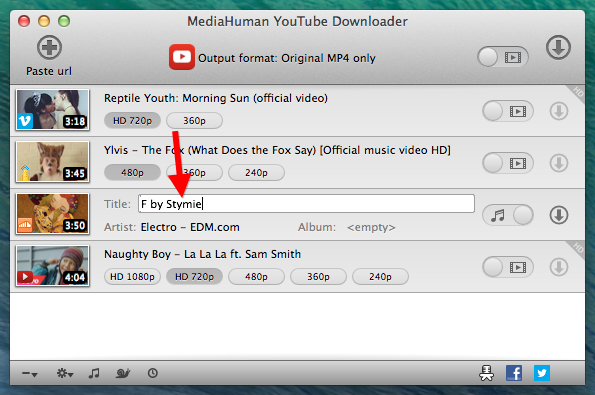Toggle the global video/audio switch in toolbar
This screenshot has height=395, width=595.
click(x=503, y=57)
